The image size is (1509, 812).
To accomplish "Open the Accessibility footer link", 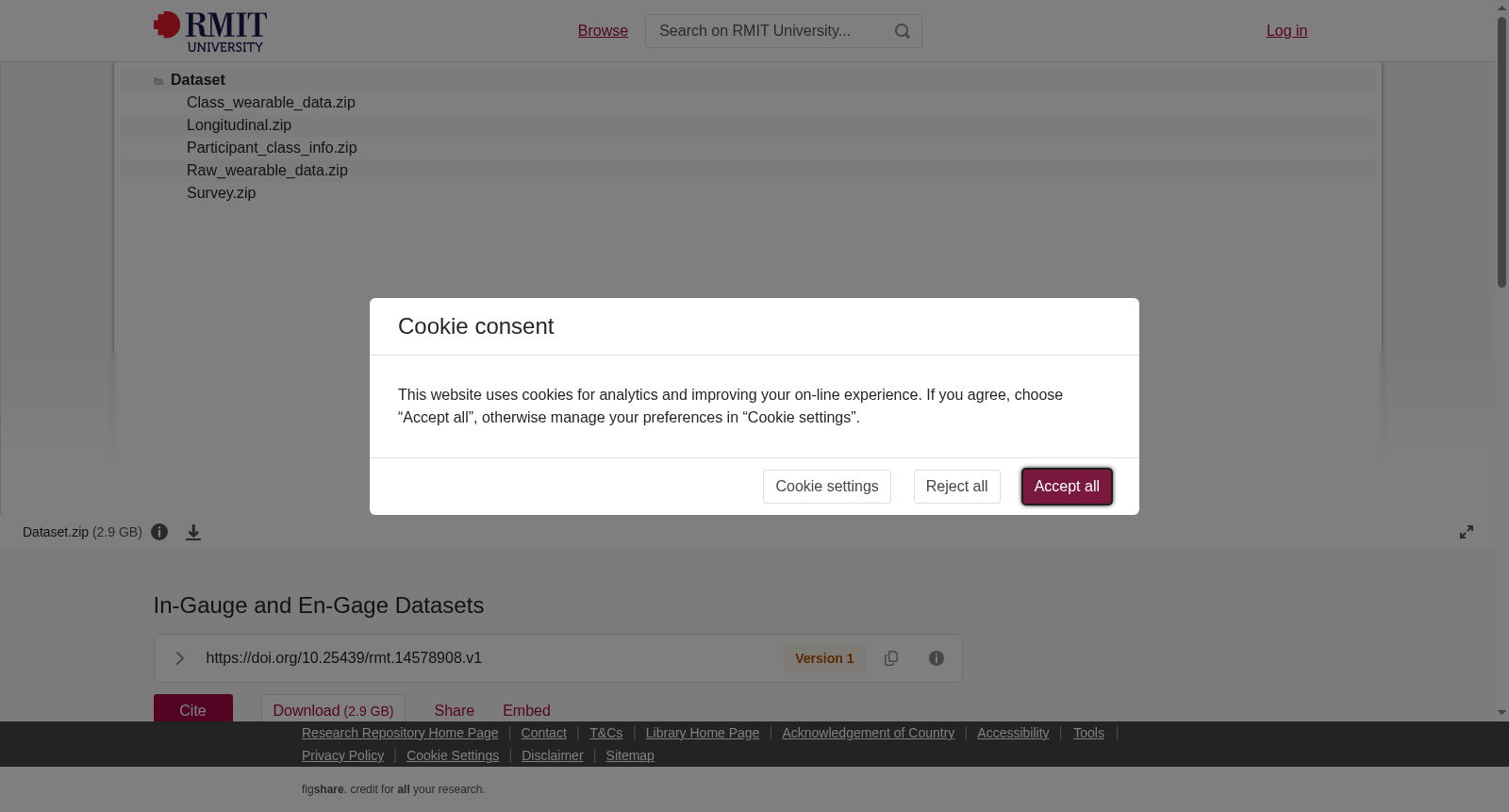I will [x=1013, y=733].
